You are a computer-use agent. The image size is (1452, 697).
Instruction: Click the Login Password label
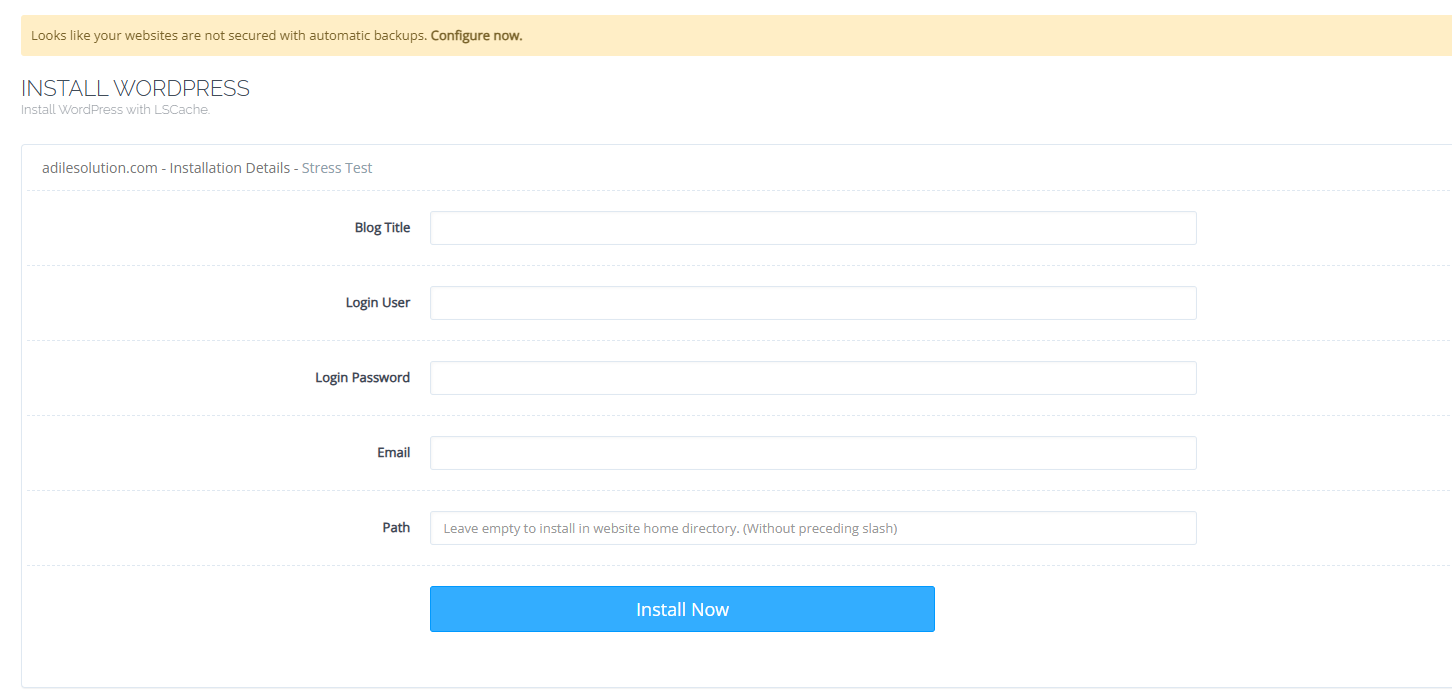point(363,378)
